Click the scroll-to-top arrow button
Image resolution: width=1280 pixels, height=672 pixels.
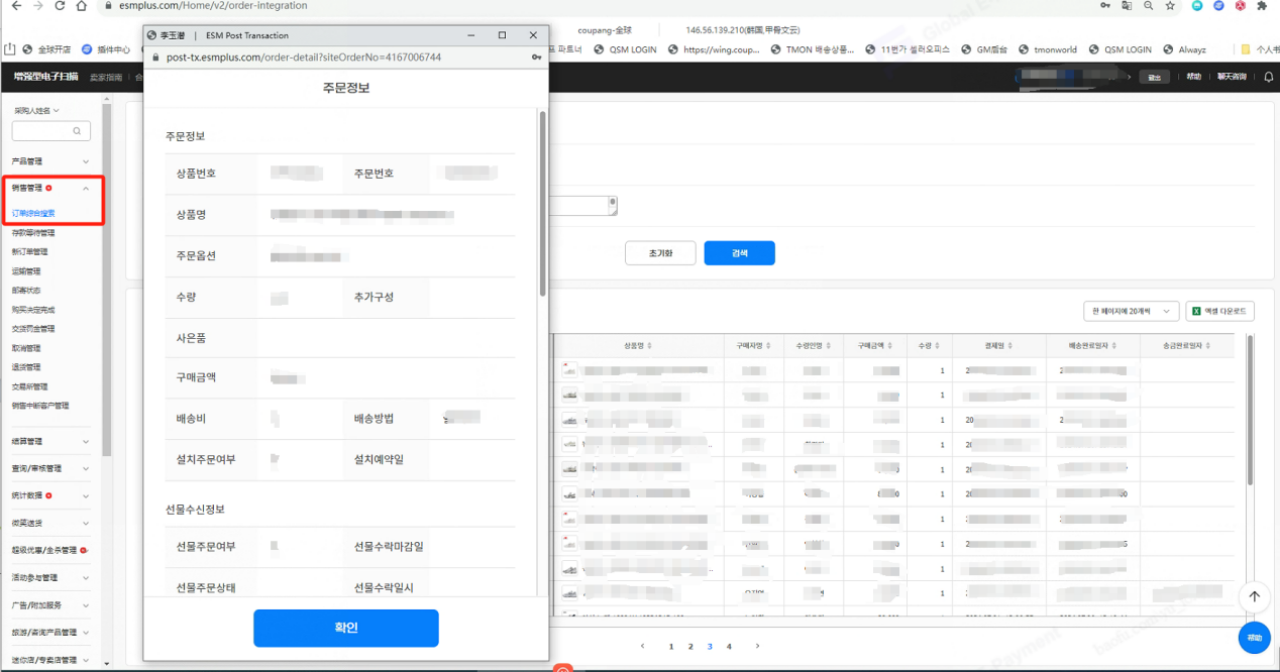point(1254,596)
